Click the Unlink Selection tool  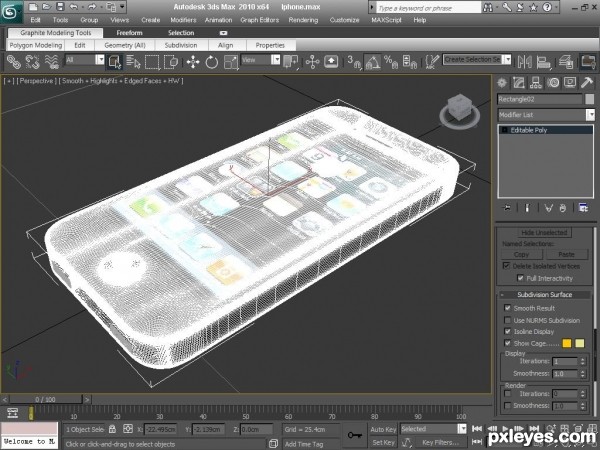33,61
